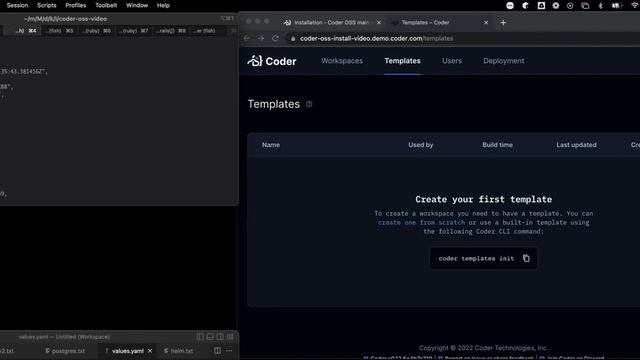
Task: Select the terminal tab with shortcut ⌘7
Action: [133, 31]
